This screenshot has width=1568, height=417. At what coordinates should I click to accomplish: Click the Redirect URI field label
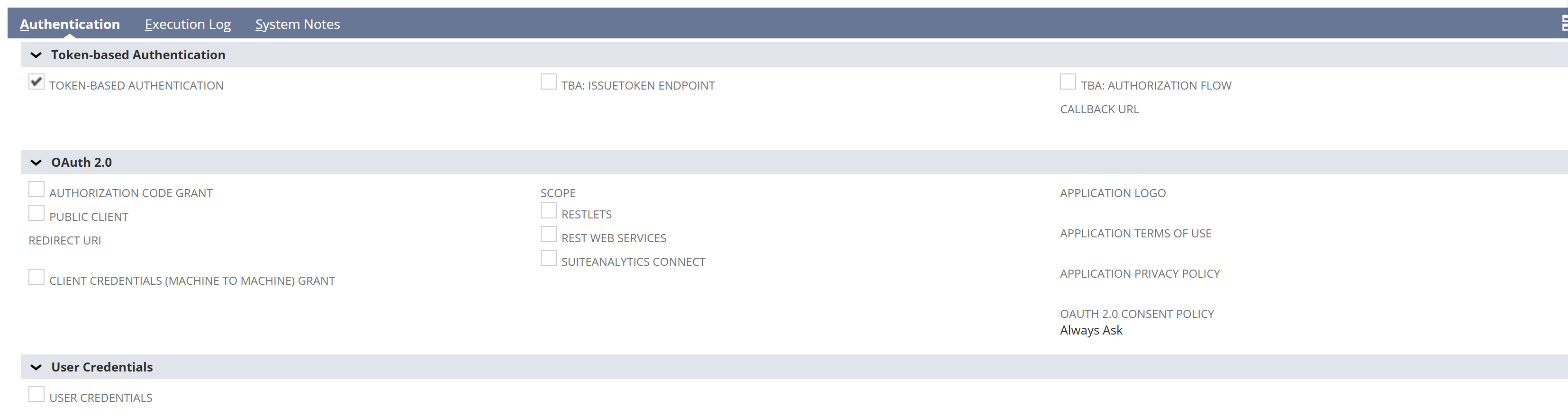point(65,240)
